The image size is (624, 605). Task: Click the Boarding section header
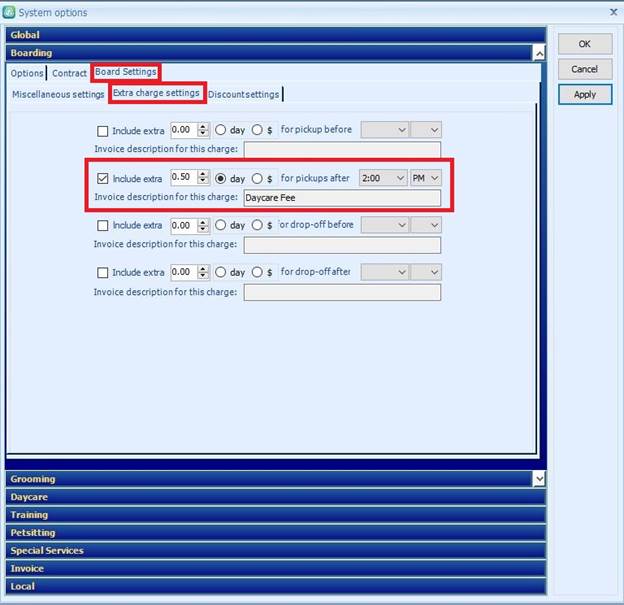click(269, 53)
